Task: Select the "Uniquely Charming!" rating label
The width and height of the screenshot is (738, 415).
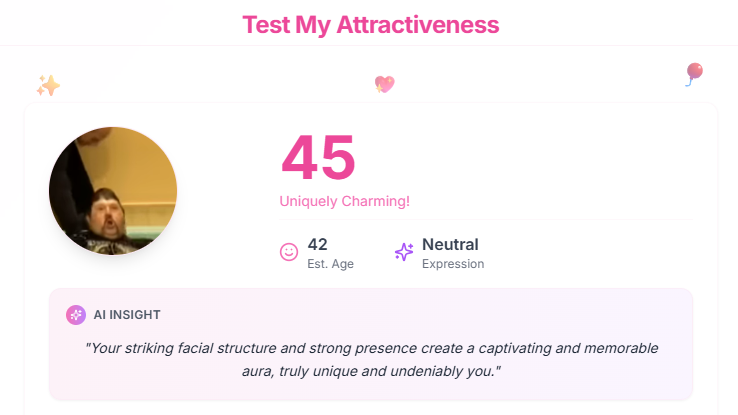Action: pos(344,201)
